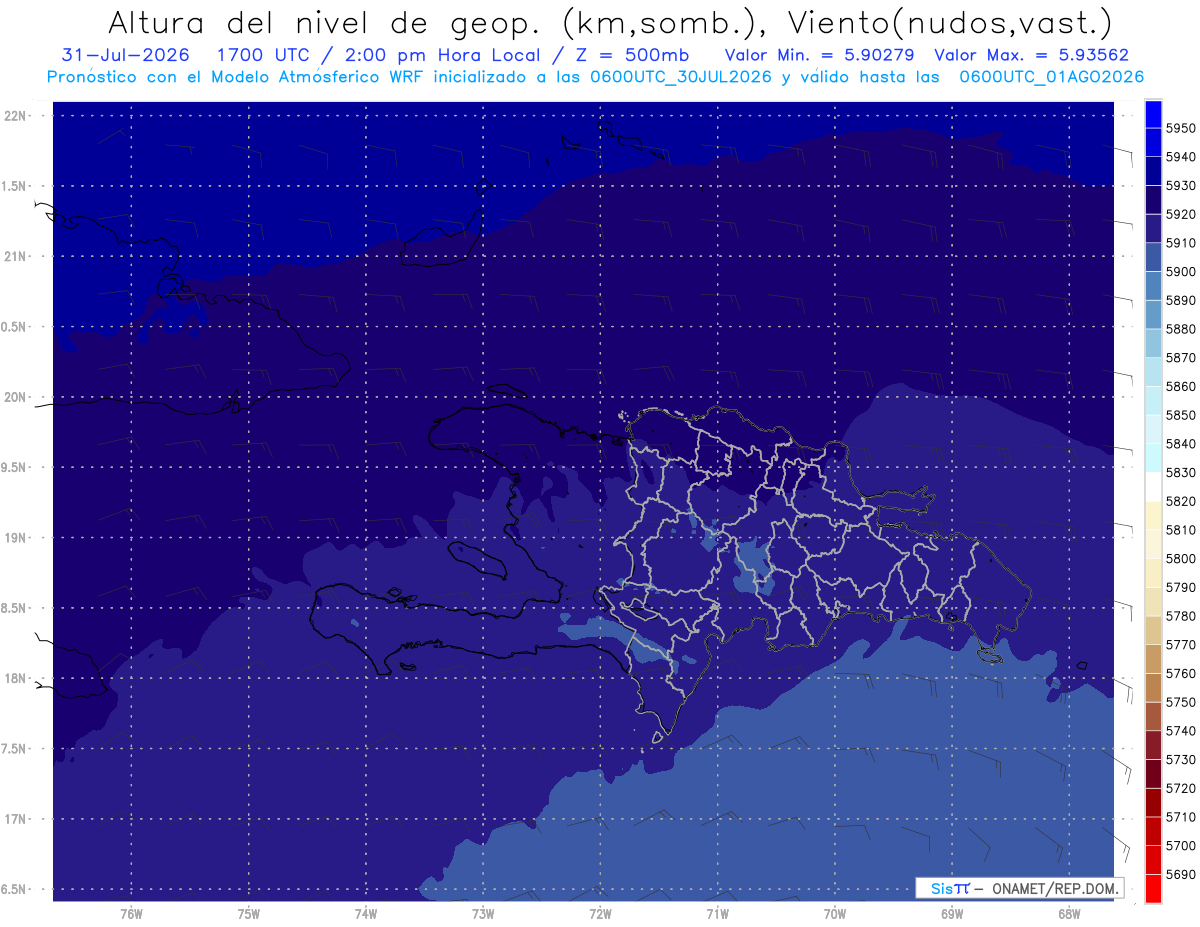1200x927 pixels.
Task: Click the 73W longitude axis label
Action: (x=483, y=913)
